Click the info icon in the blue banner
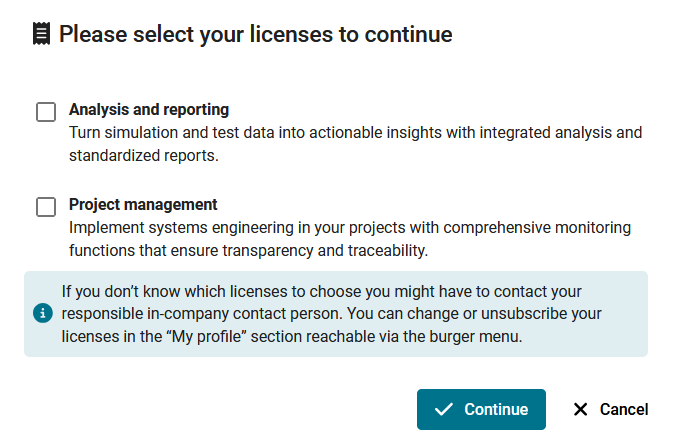The height and width of the screenshot is (435, 673). coord(42,314)
